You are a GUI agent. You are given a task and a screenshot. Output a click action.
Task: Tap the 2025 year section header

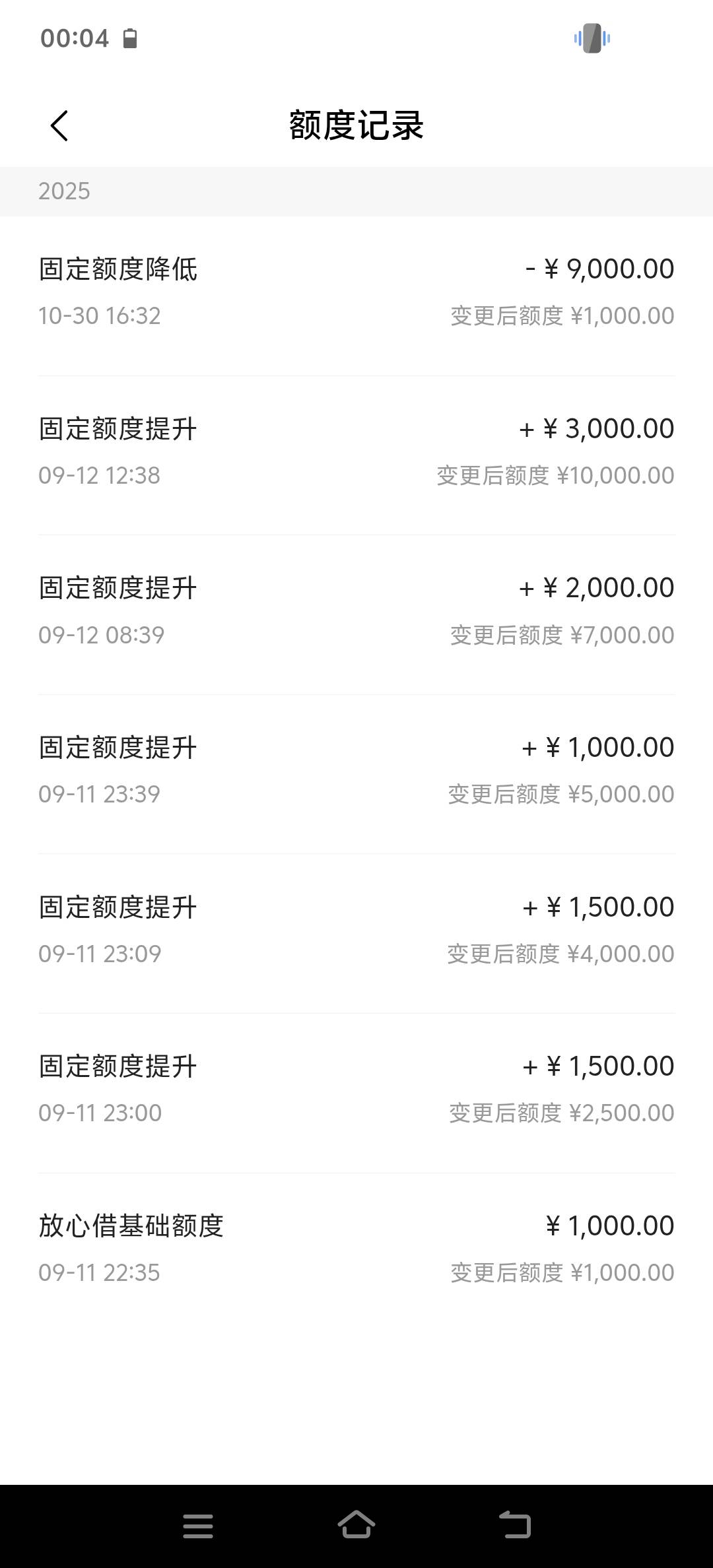click(64, 191)
